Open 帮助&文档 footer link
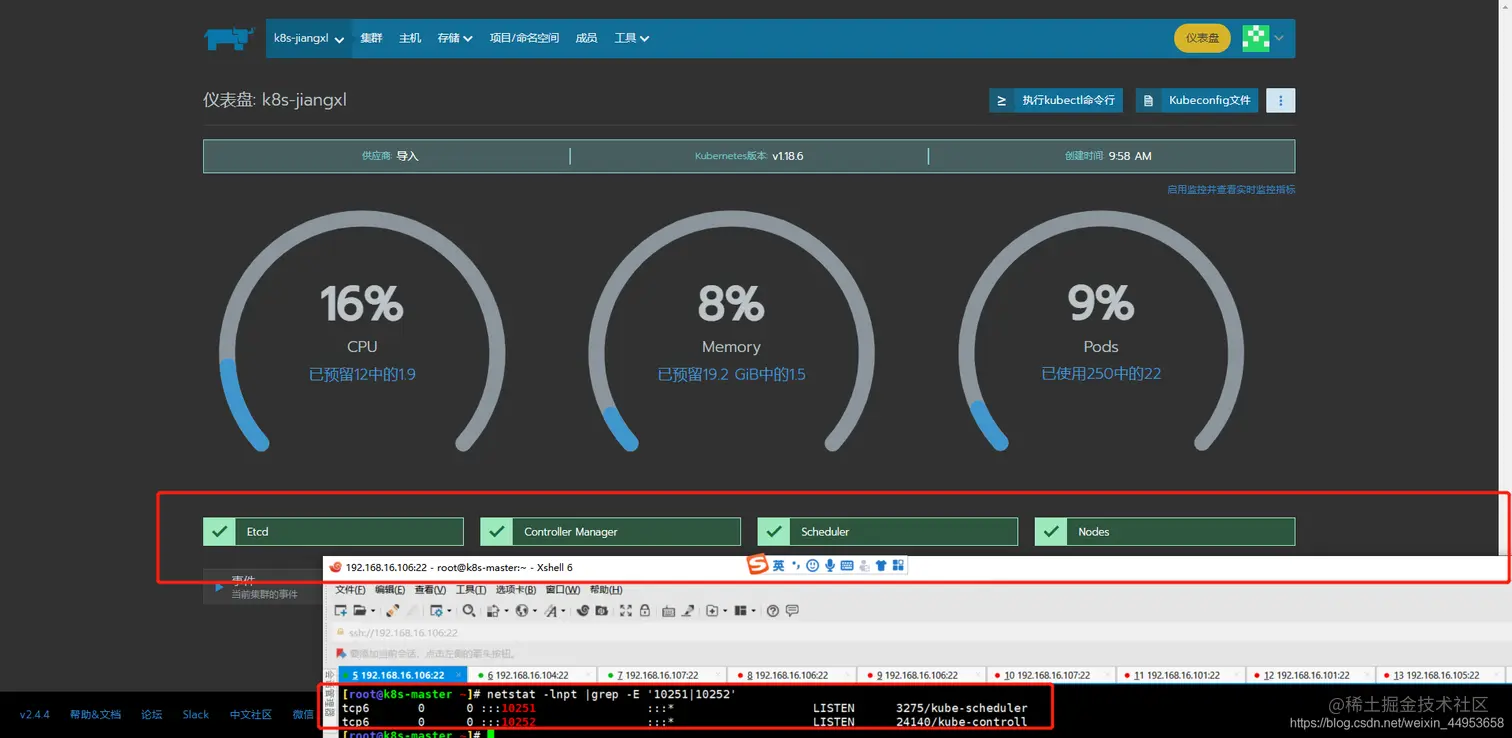This screenshot has height=738, width=1512. 95,714
